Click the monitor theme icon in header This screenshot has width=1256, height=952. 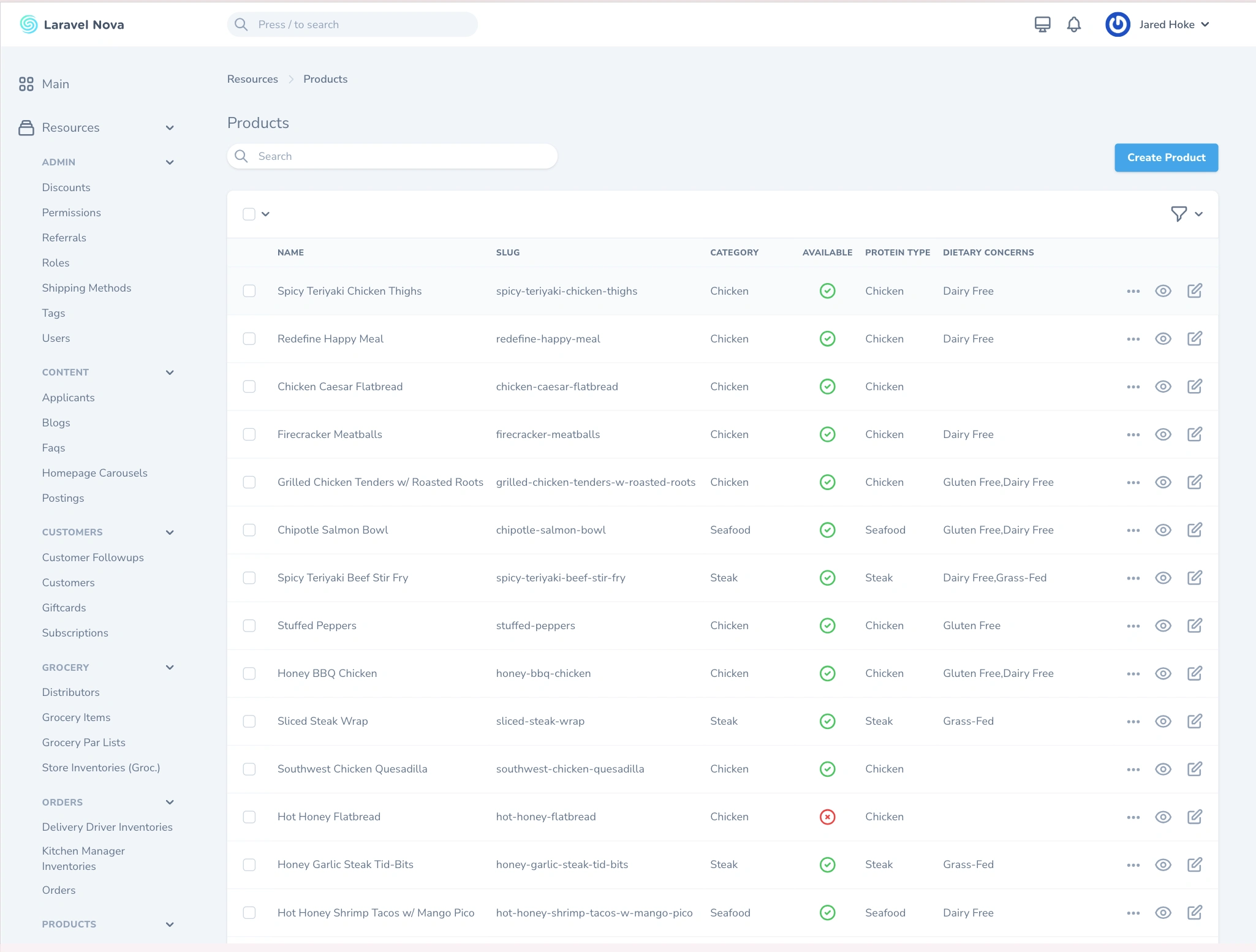coord(1042,25)
